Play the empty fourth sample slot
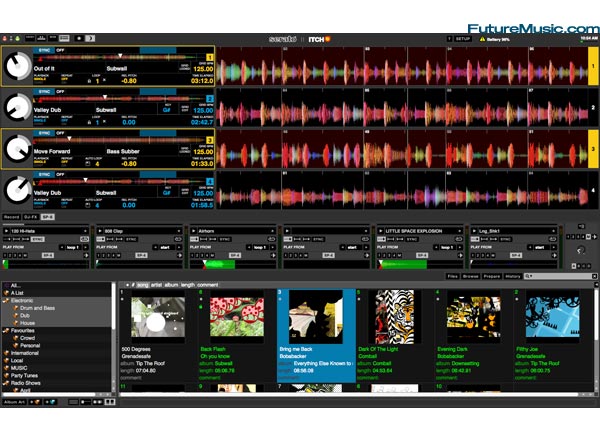 287,231
